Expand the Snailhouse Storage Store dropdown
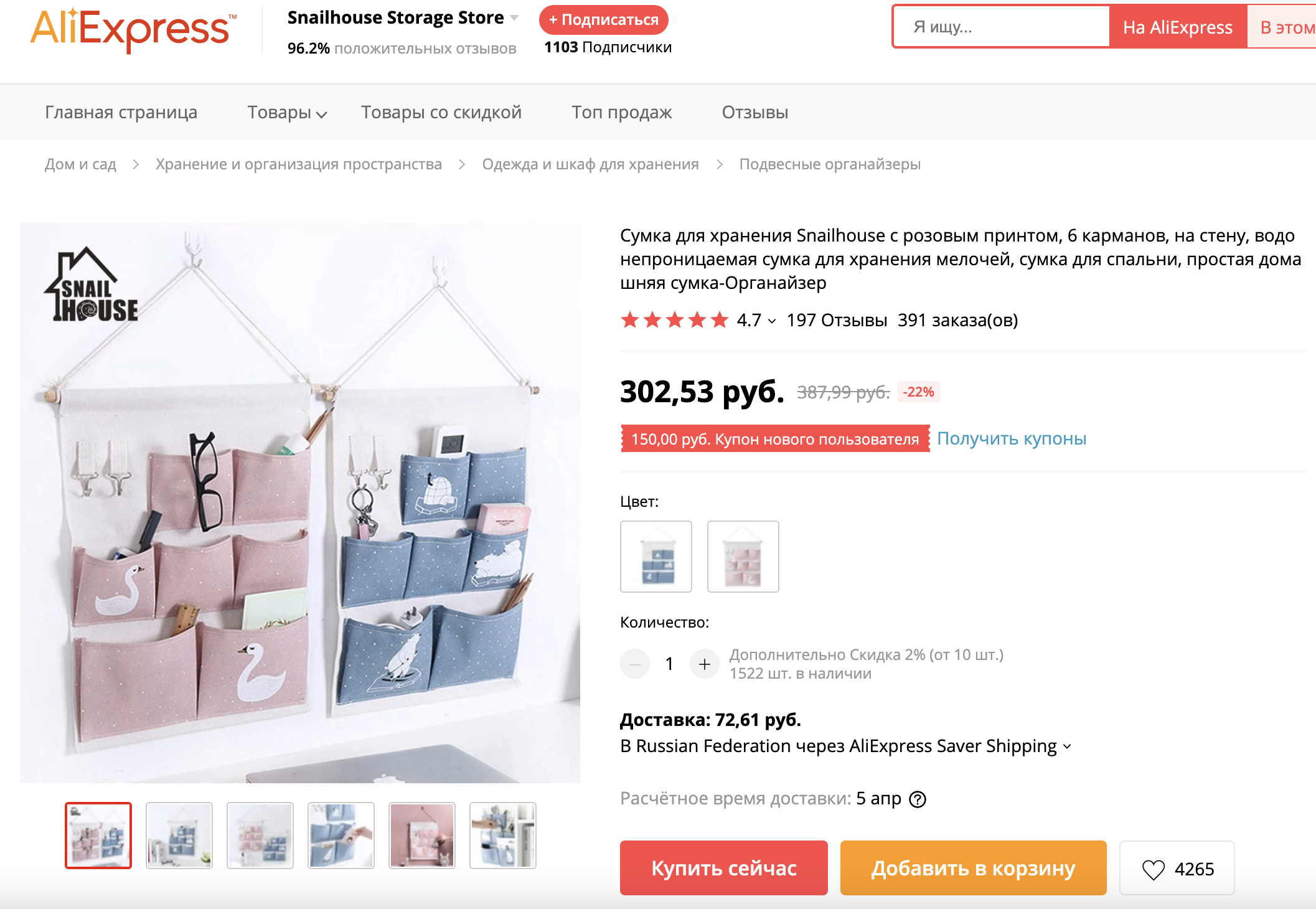The height and width of the screenshot is (909, 1316). point(514,17)
